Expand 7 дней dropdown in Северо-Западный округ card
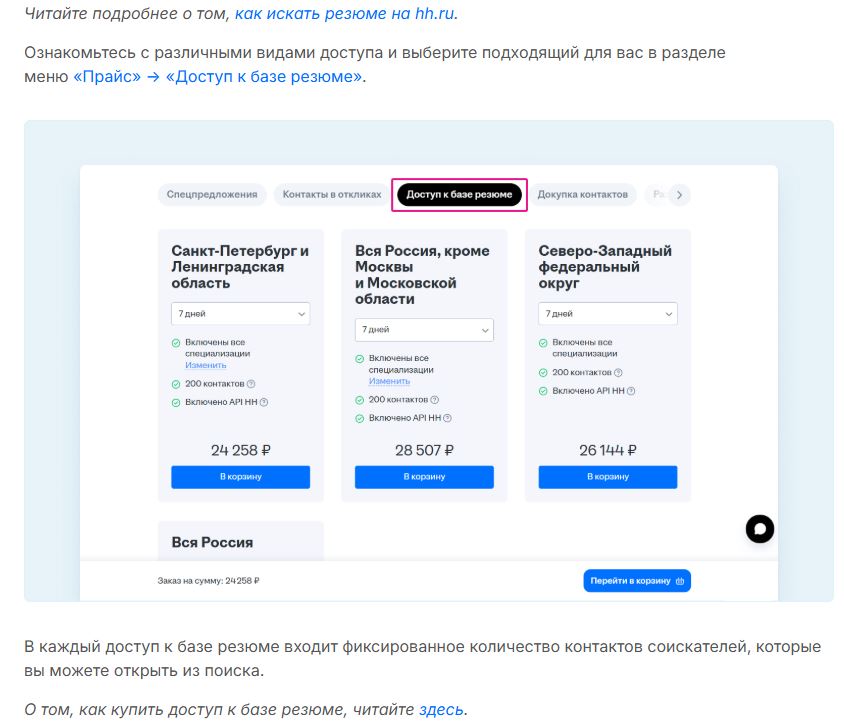 [608, 314]
